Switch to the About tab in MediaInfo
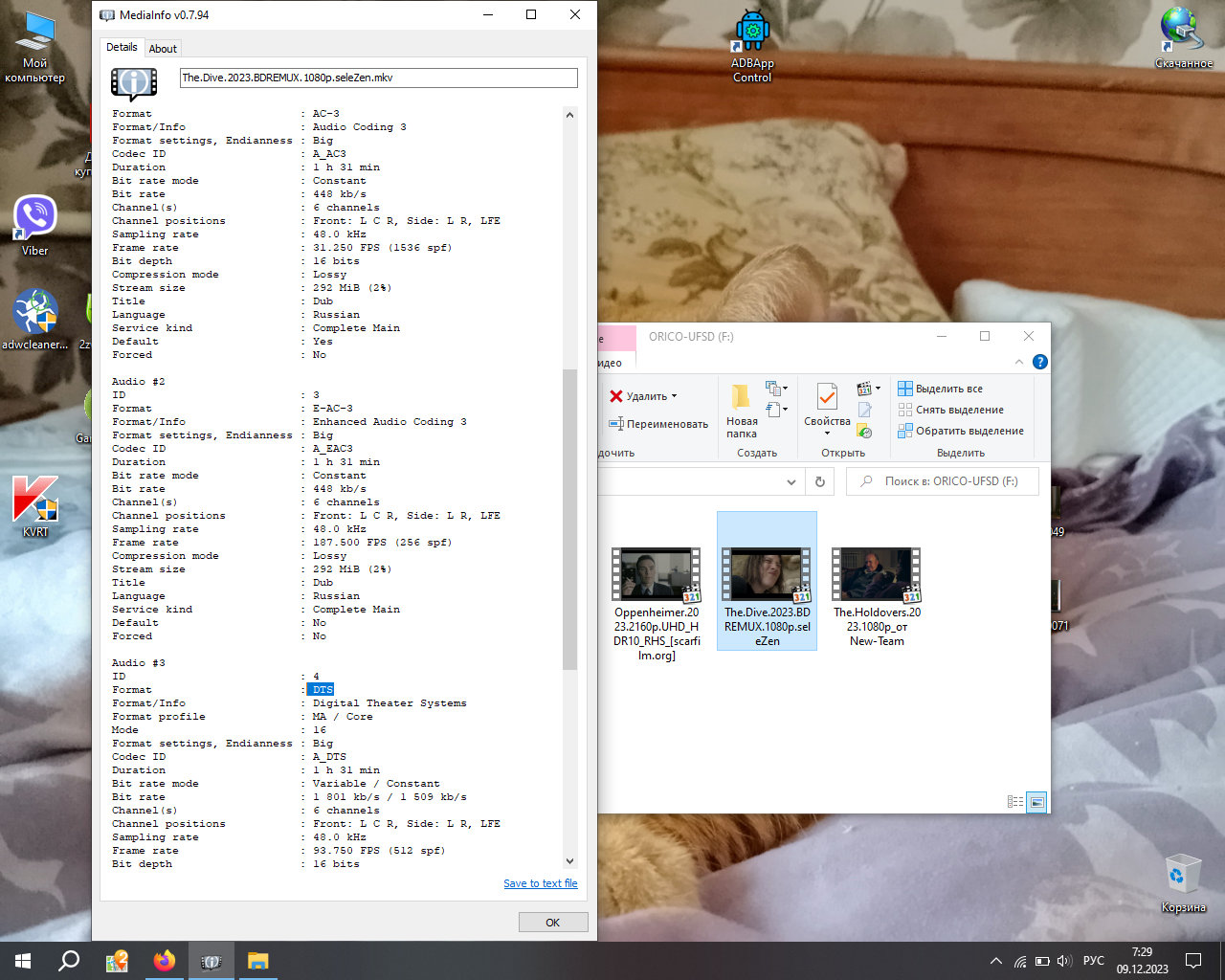 pyautogui.click(x=163, y=49)
